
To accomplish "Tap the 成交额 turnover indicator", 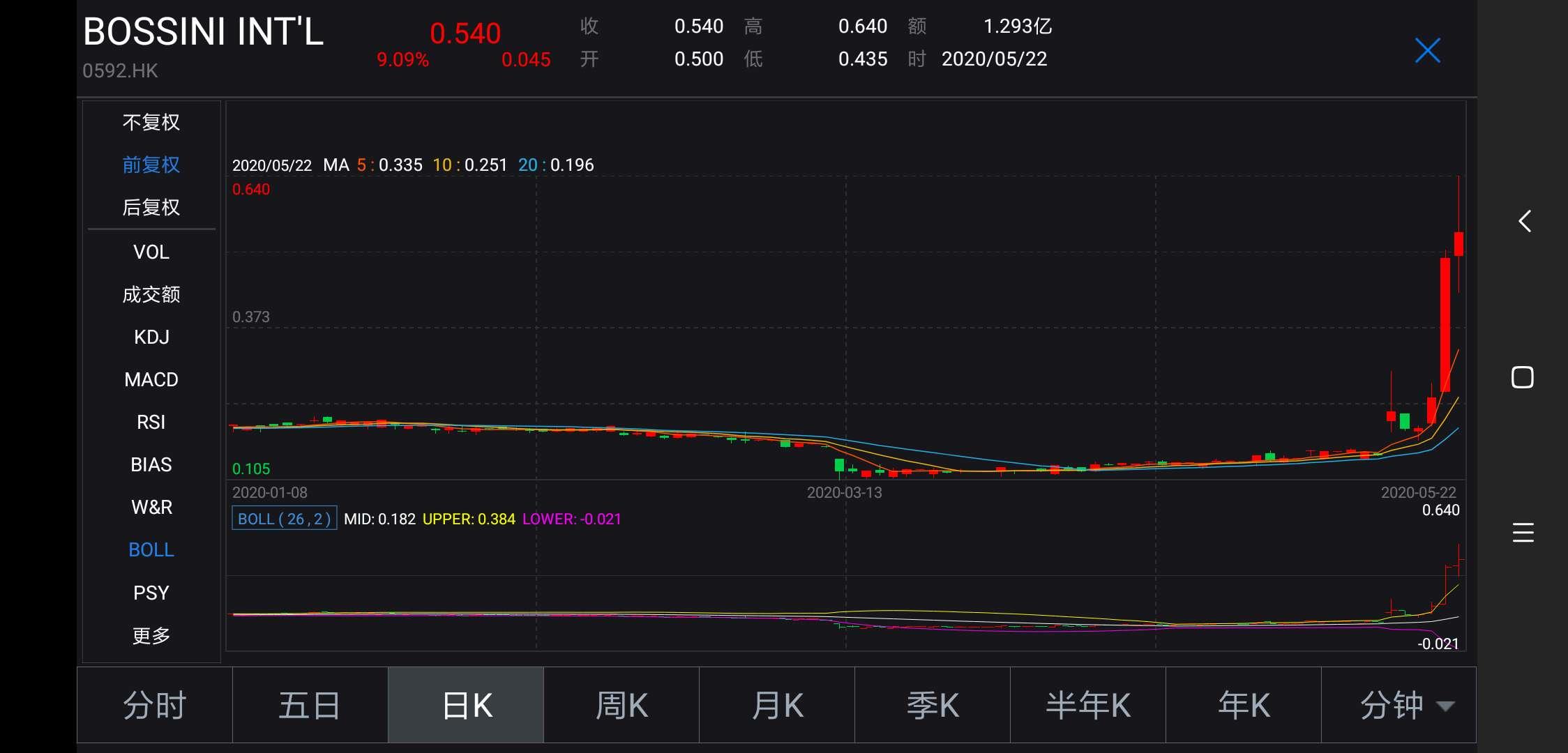I will click(x=151, y=294).
